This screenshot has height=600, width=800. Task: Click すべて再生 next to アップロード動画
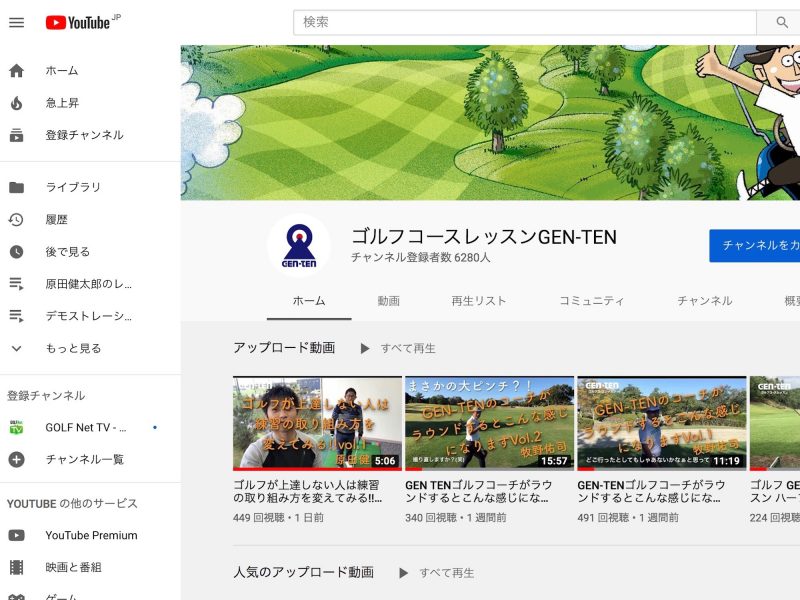click(408, 348)
